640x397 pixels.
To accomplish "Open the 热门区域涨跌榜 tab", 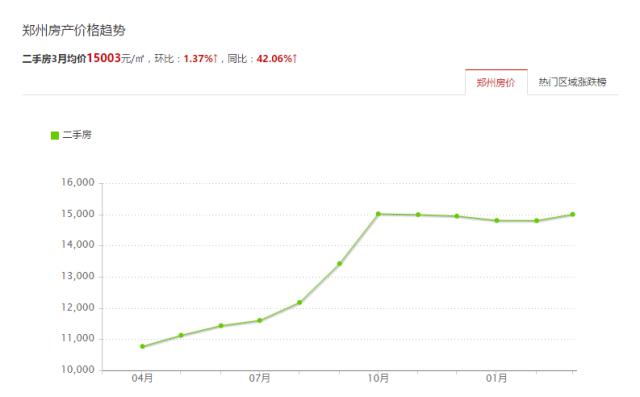I will 572,82.
